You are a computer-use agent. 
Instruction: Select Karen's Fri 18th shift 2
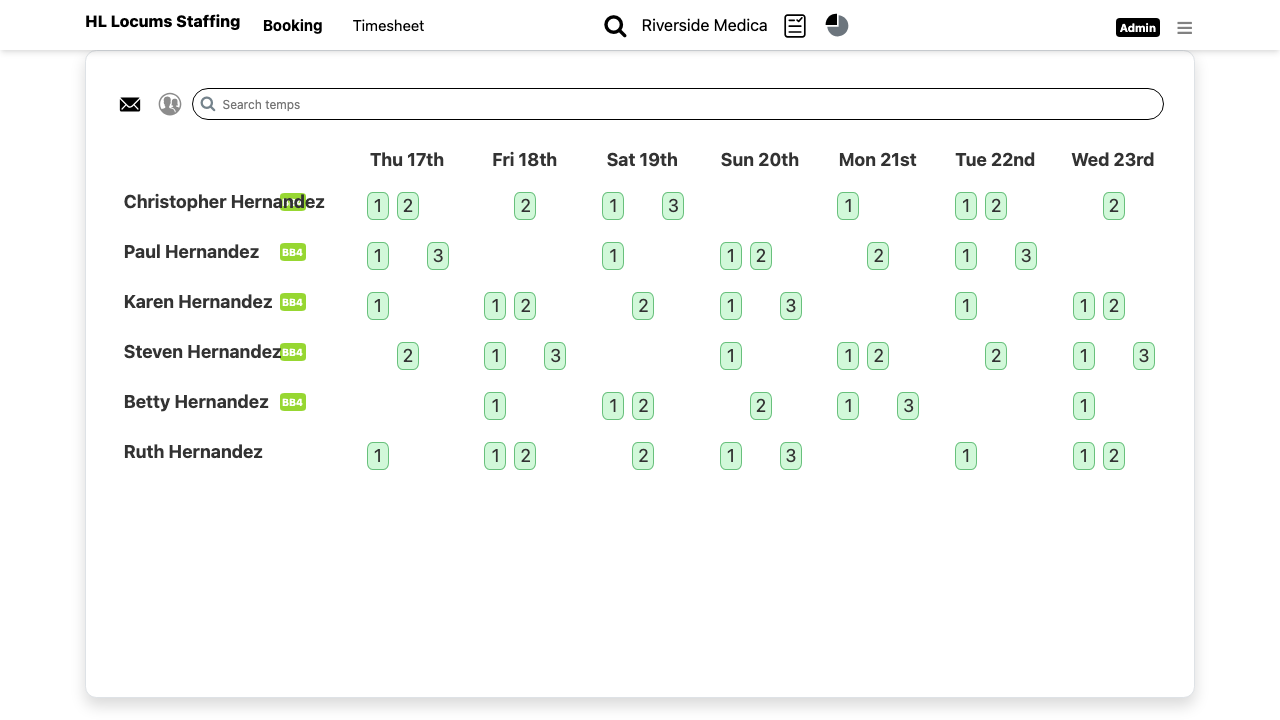[525, 306]
